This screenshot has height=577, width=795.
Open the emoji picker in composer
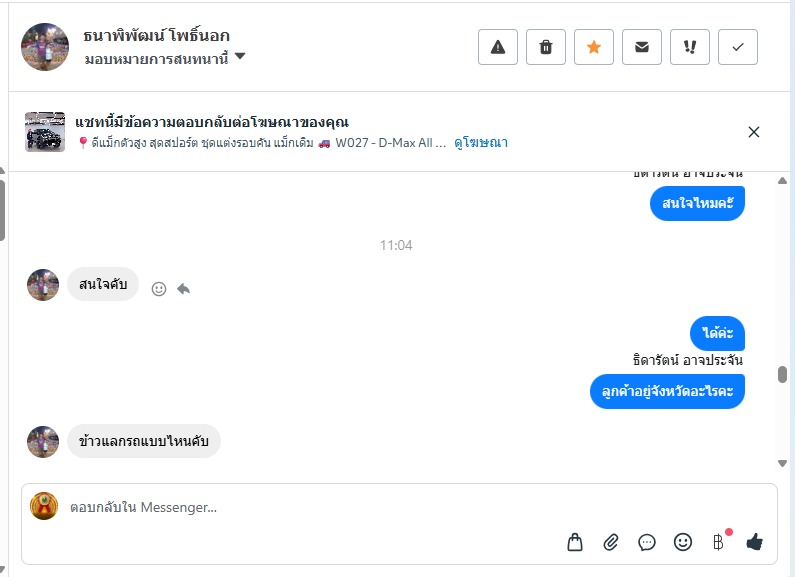coord(683,542)
